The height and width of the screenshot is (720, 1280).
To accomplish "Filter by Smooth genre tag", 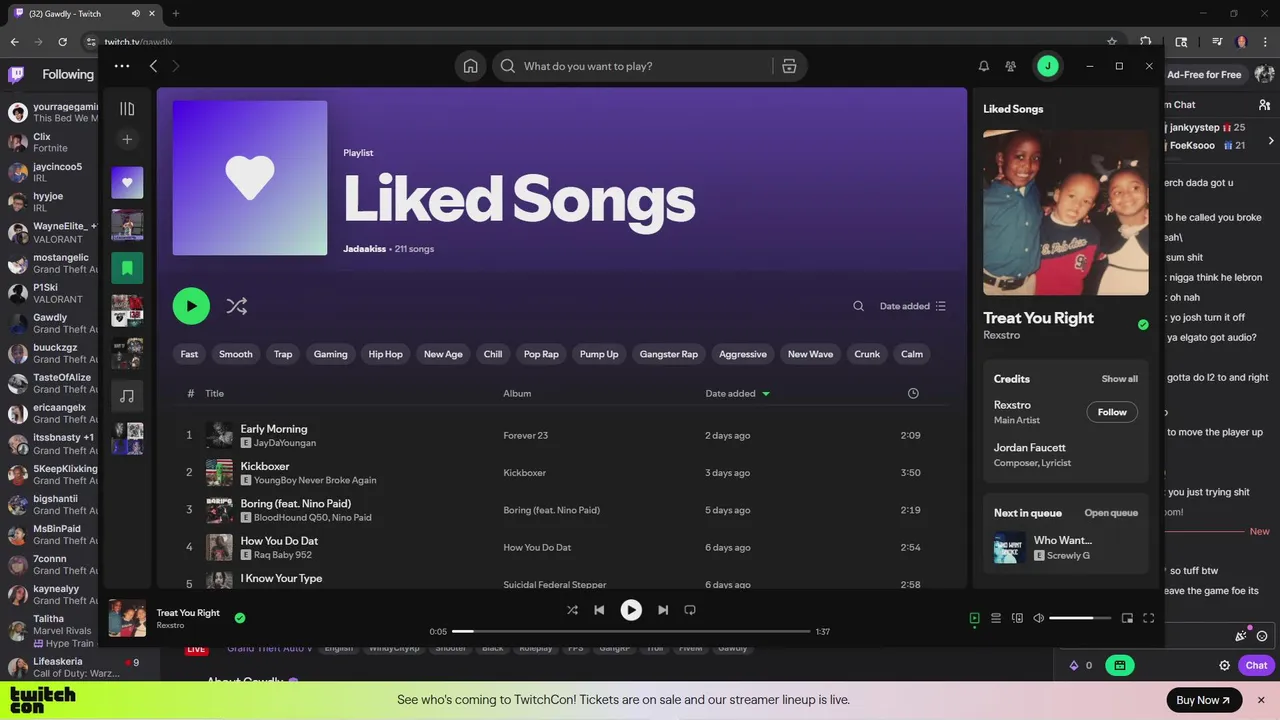I will click(x=236, y=354).
